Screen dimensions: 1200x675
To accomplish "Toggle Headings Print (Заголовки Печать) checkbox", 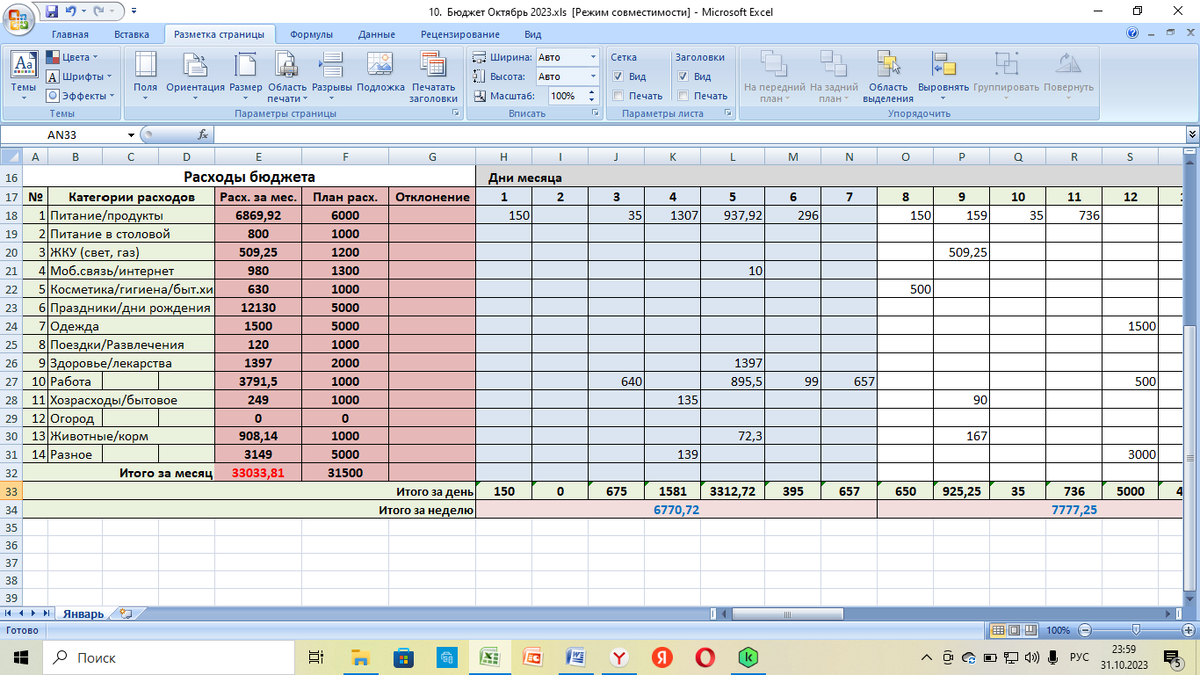I will 683,96.
